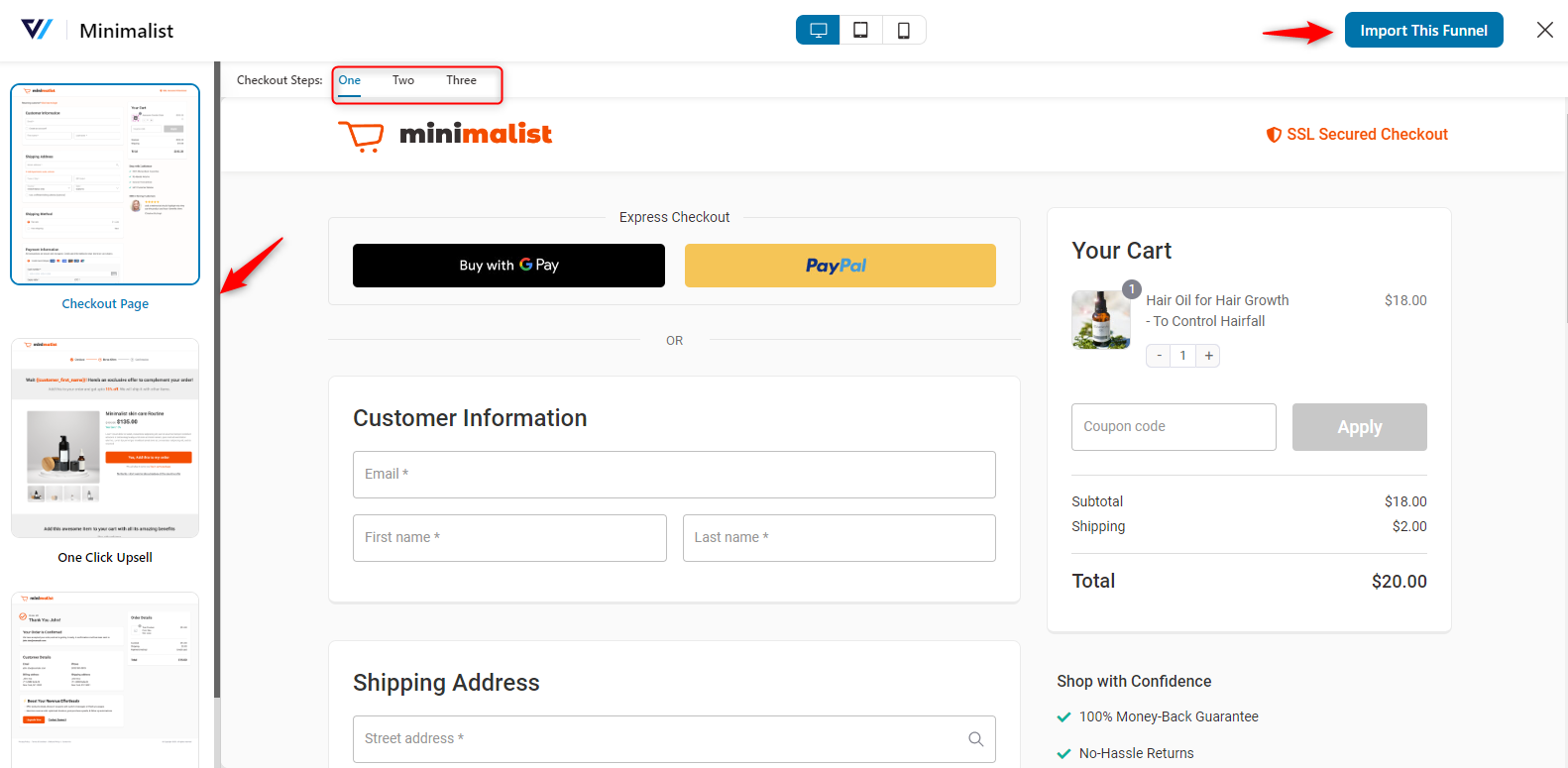The width and height of the screenshot is (1568, 768).
Task: Click 'No-Hassle Returns' text
Action: click(x=1136, y=753)
